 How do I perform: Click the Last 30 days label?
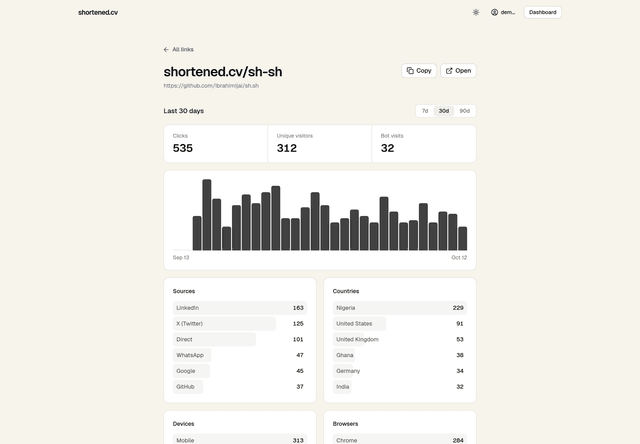[x=184, y=111]
